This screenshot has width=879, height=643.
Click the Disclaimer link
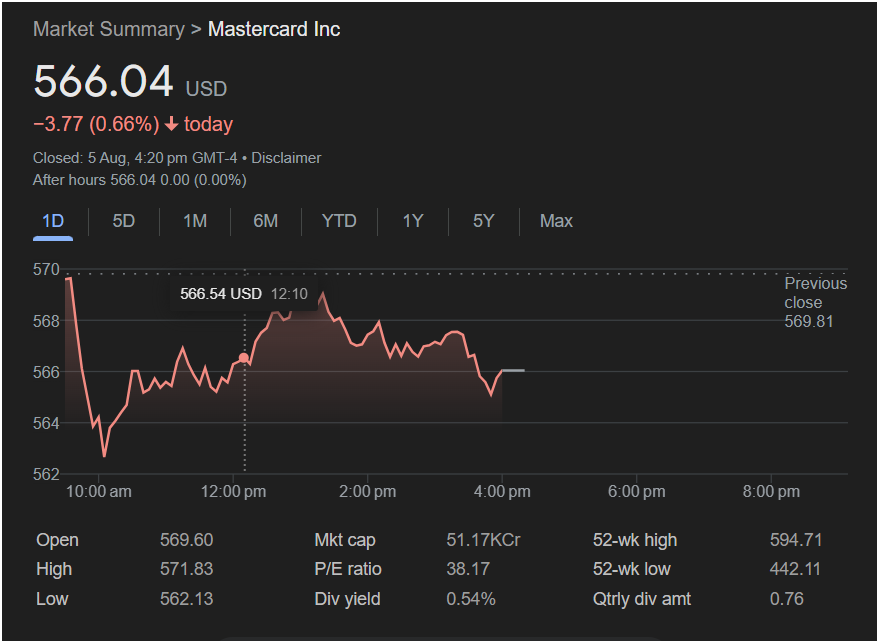(x=286, y=158)
